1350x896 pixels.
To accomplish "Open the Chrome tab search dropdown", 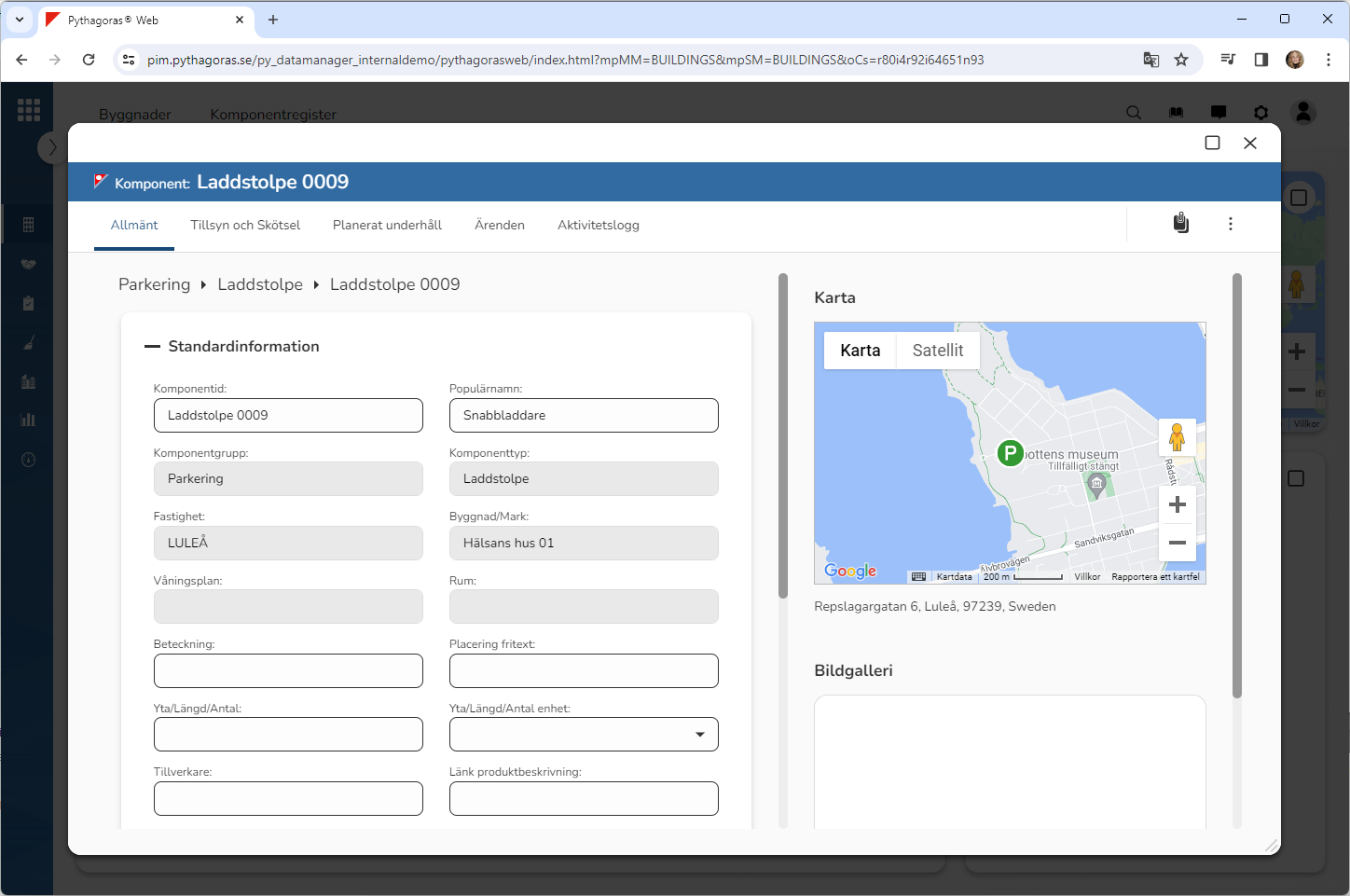I will point(20,20).
